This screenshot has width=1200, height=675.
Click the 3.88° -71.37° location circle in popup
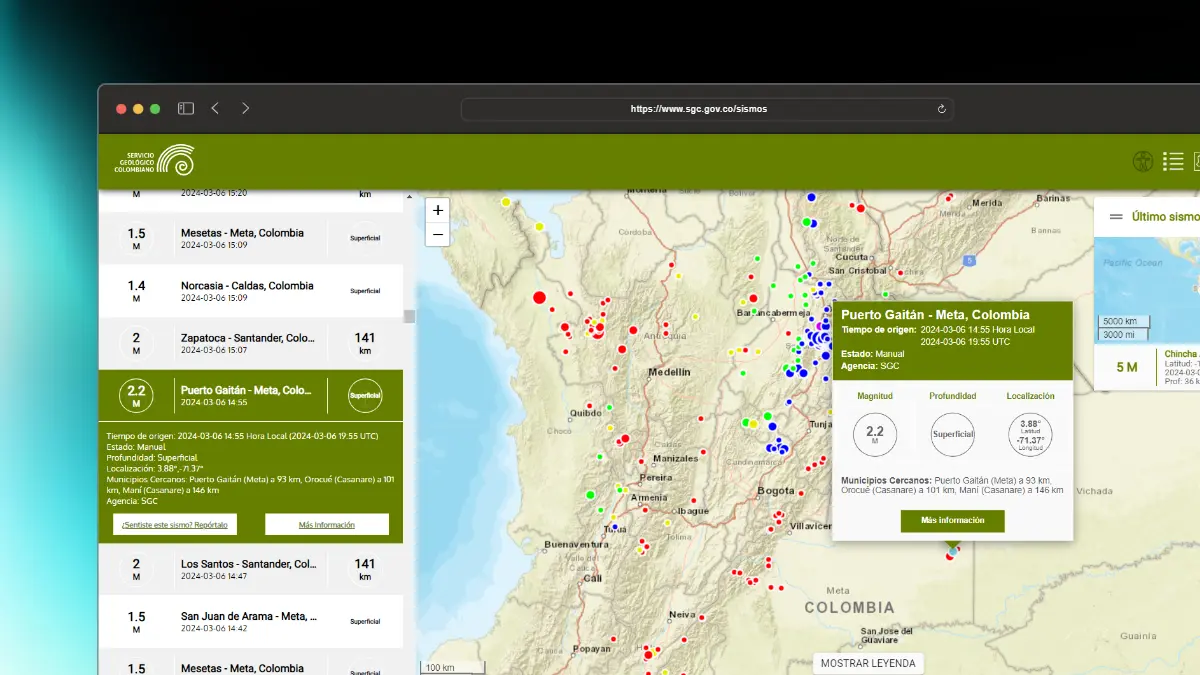[x=1030, y=435]
